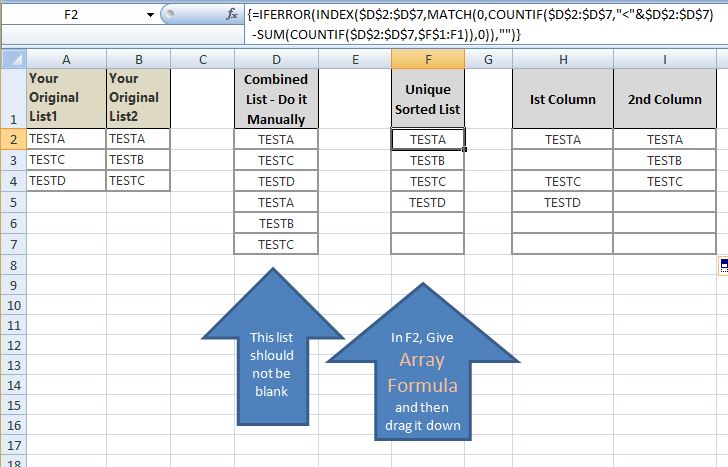Select cell H4 TESTC under Ist Column
Screen dimensions: 728x467
click(x=563, y=181)
